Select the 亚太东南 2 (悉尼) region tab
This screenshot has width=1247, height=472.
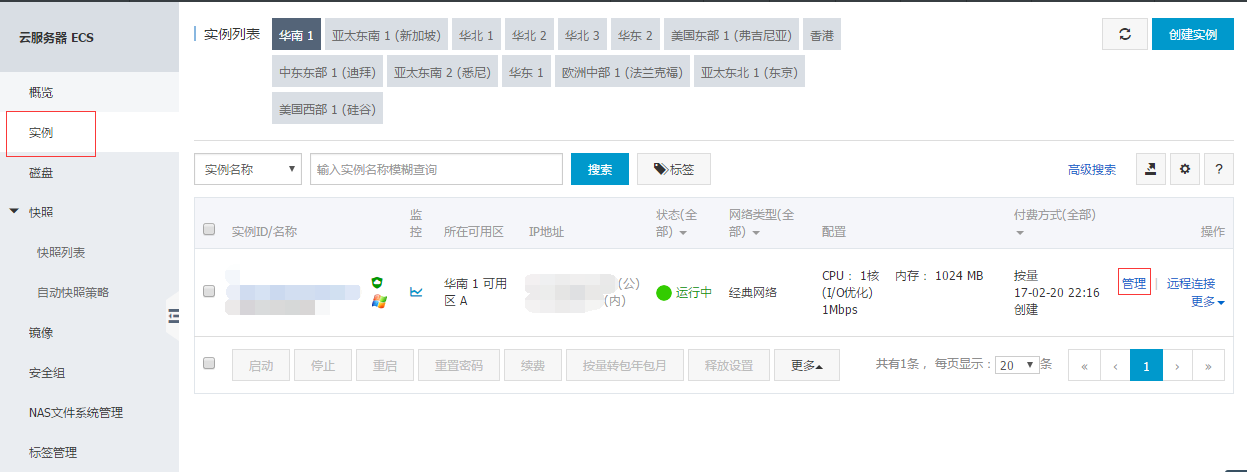click(442, 72)
